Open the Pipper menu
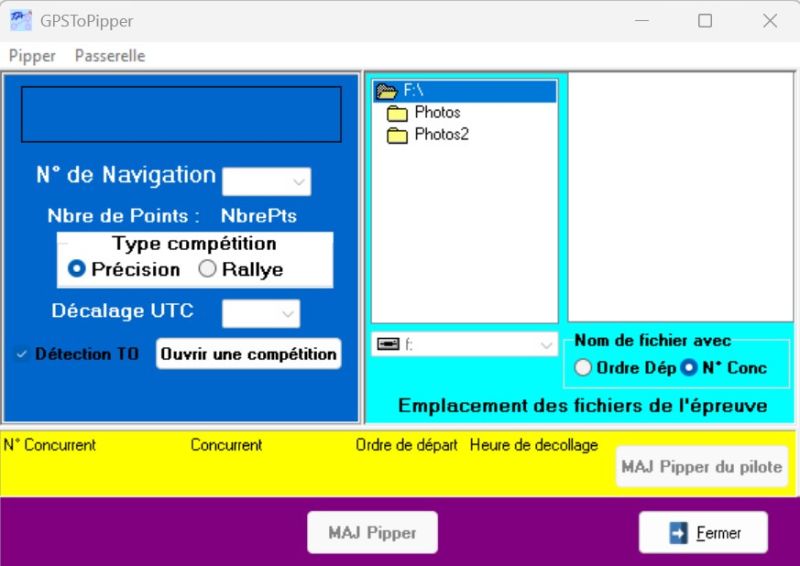Screen dimensions: 800x566 point(32,56)
